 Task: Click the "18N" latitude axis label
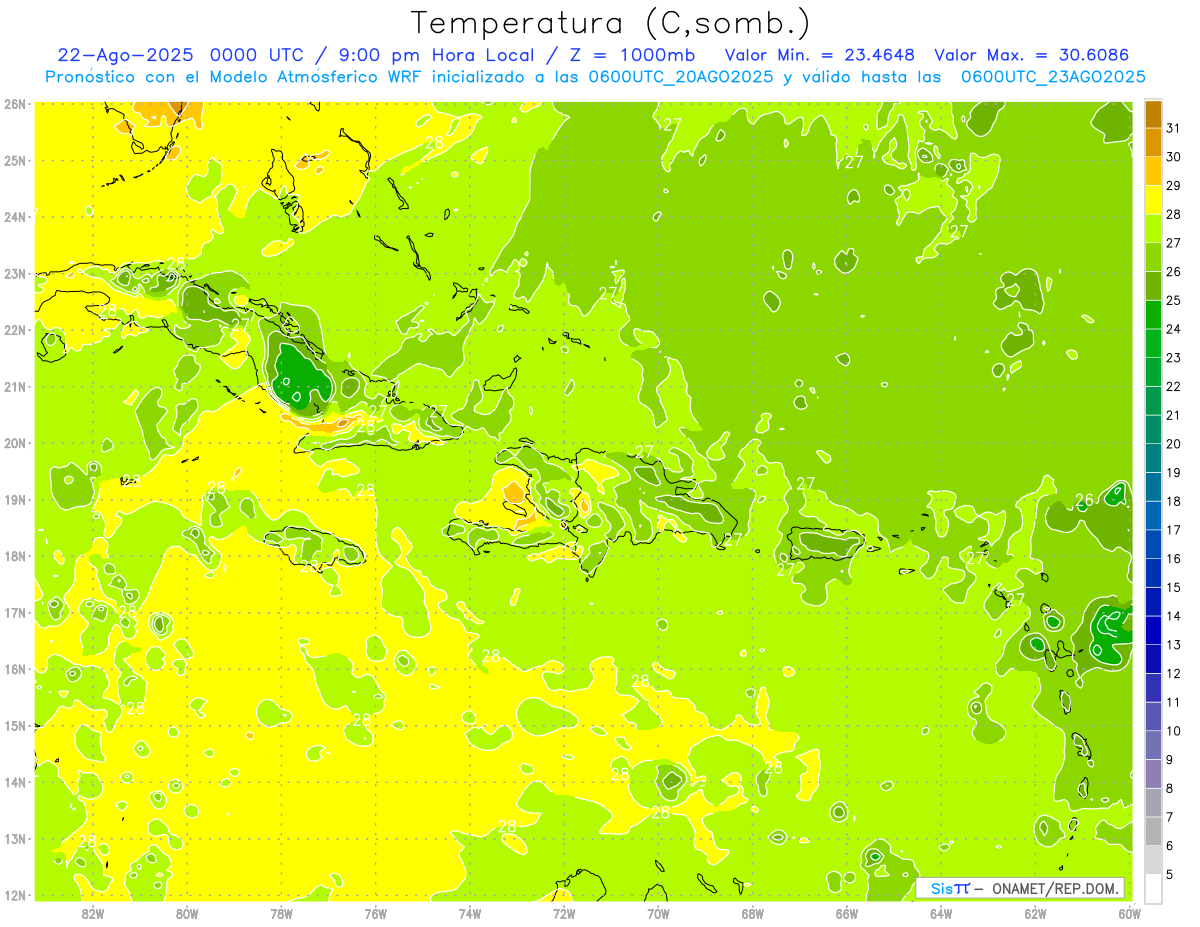point(15,556)
